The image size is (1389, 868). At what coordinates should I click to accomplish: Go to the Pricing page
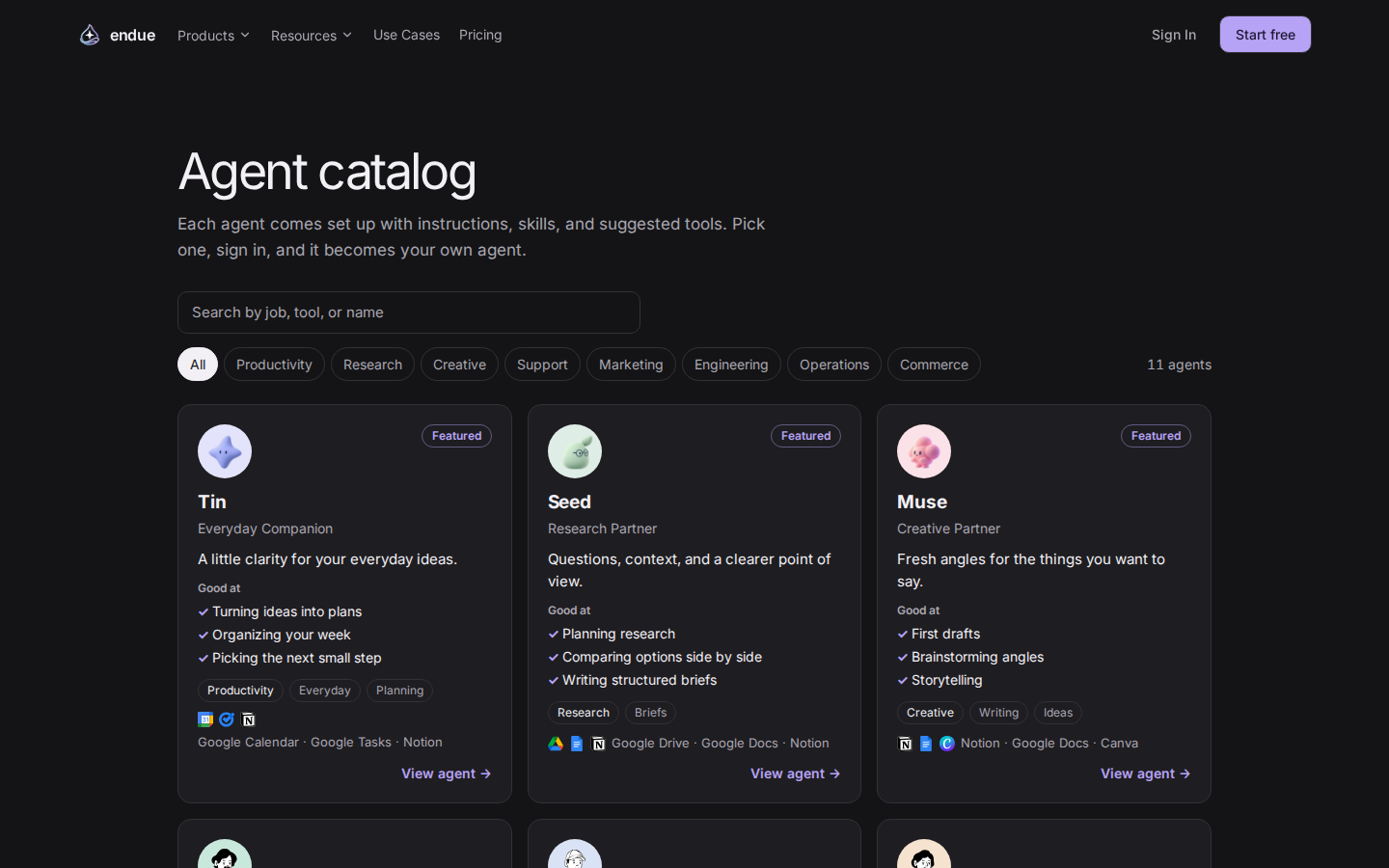click(x=480, y=35)
